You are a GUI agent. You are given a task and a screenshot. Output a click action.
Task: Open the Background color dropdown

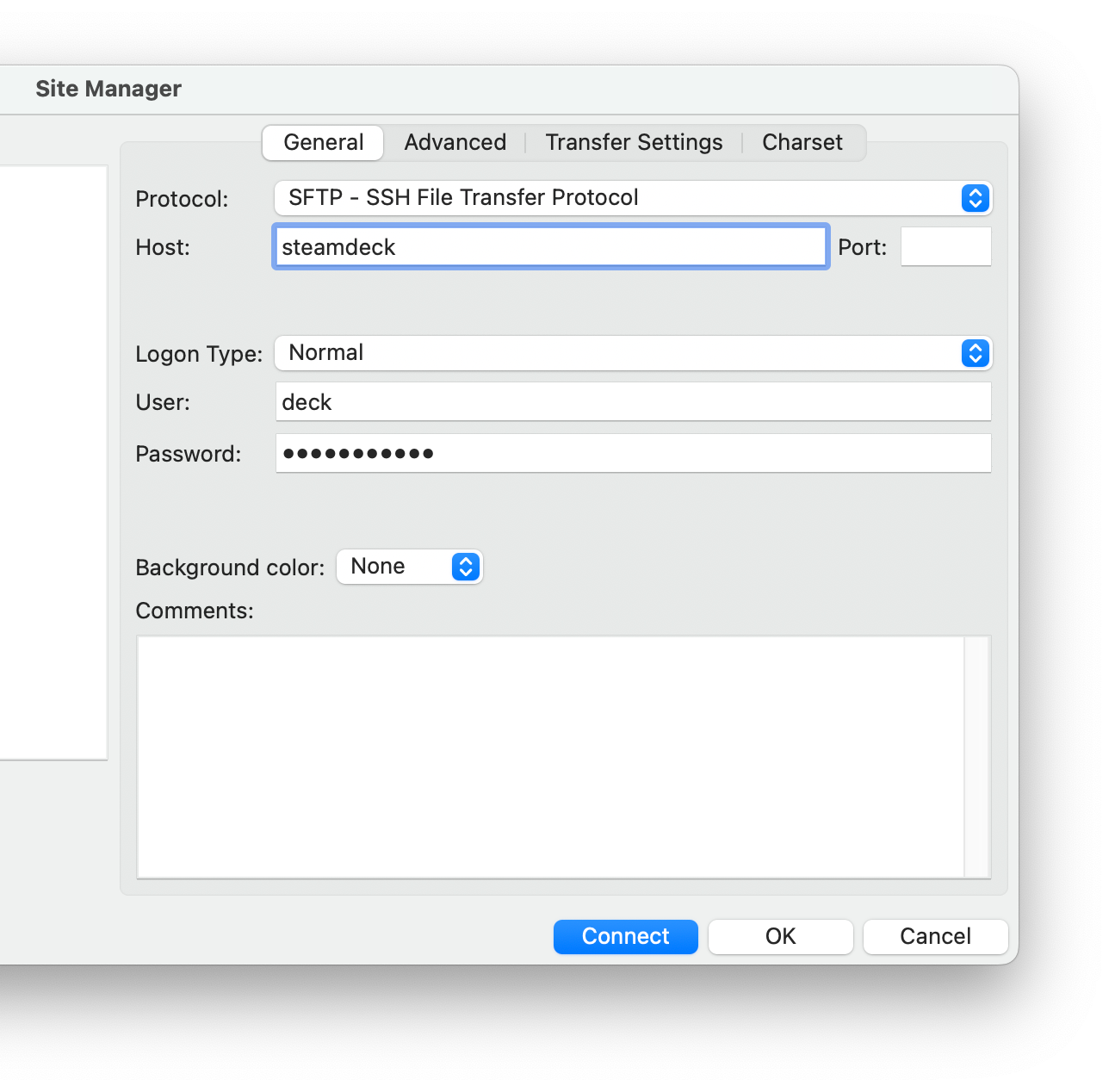tap(409, 567)
